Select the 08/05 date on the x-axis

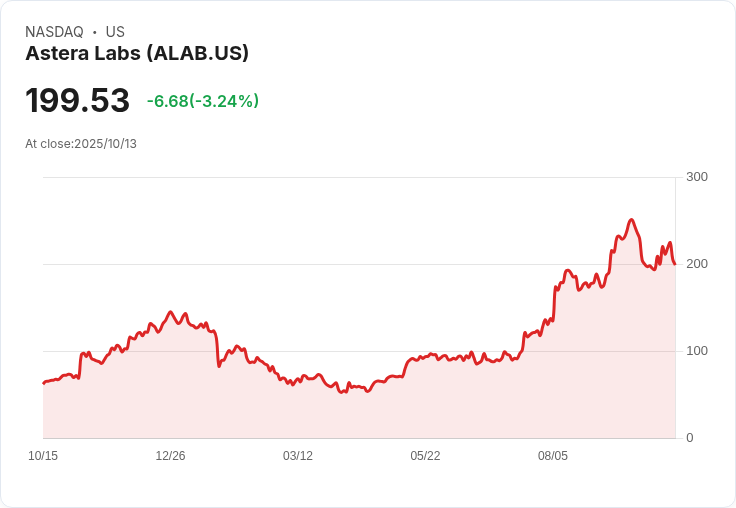coord(553,456)
